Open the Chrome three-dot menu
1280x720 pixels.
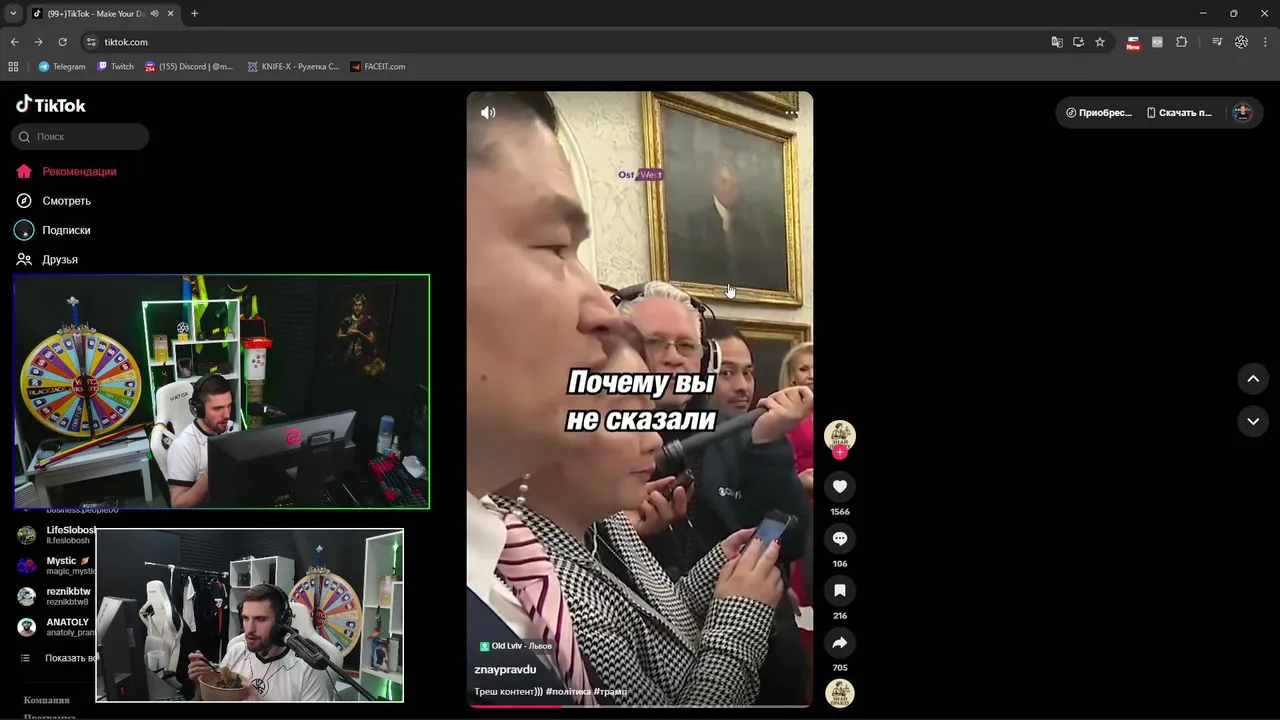point(1266,42)
